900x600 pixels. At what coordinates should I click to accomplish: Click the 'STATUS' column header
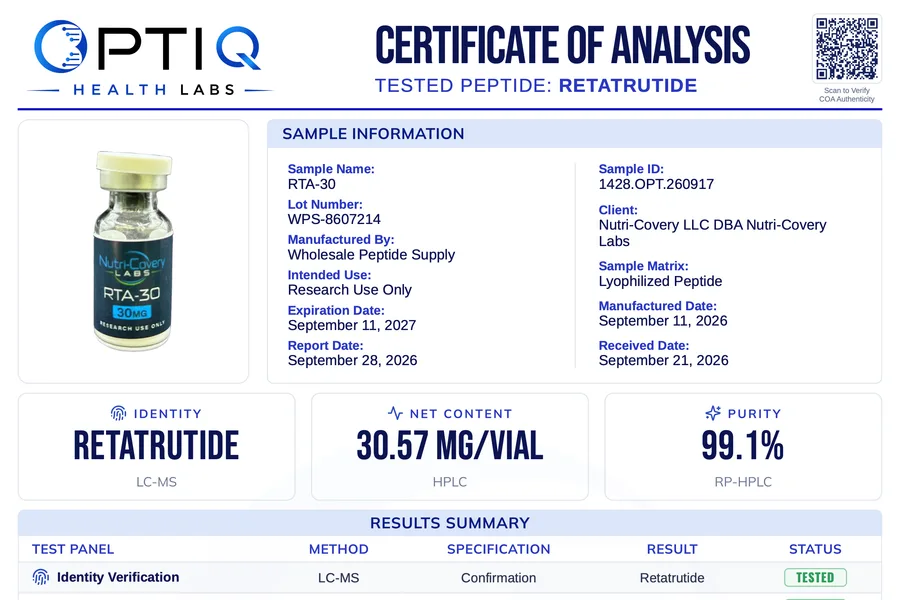coord(815,549)
